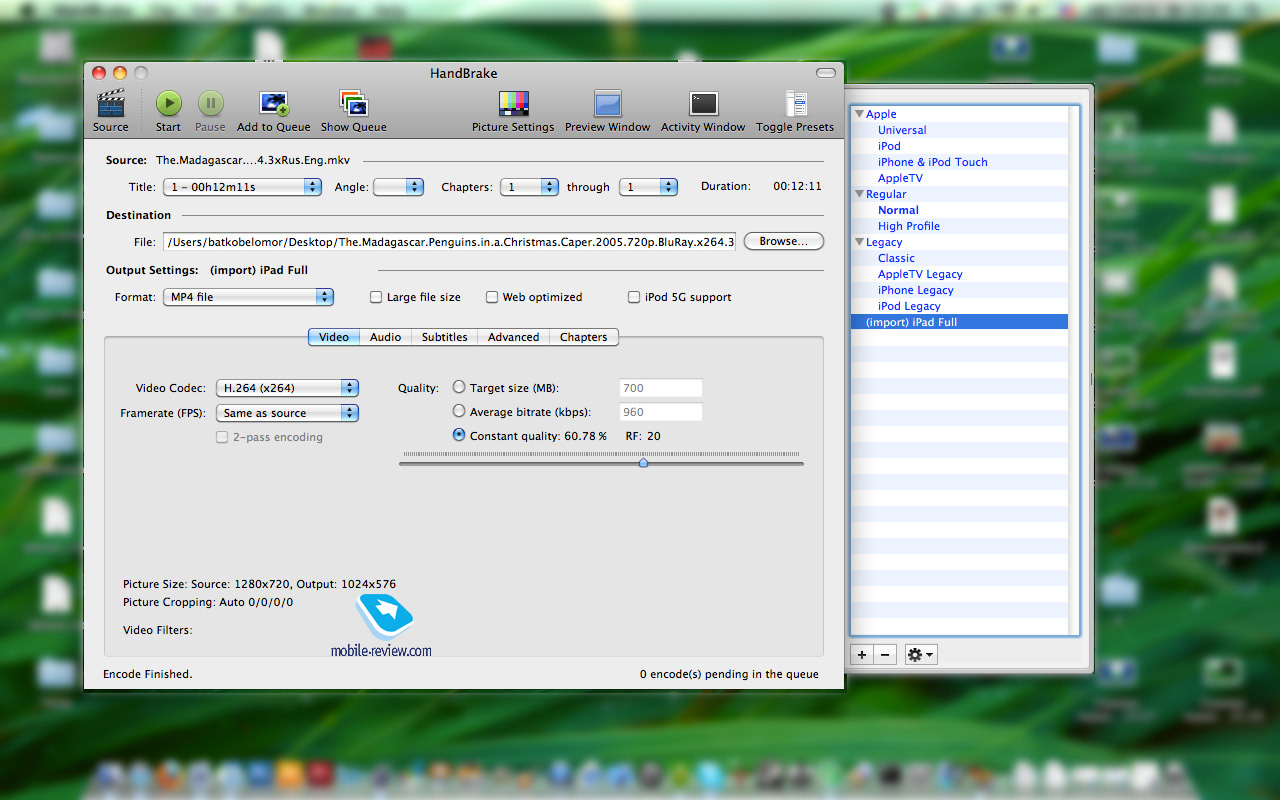The image size is (1280, 800).
Task: Select the iPhone Legacy preset
Action: pos(916,290)
